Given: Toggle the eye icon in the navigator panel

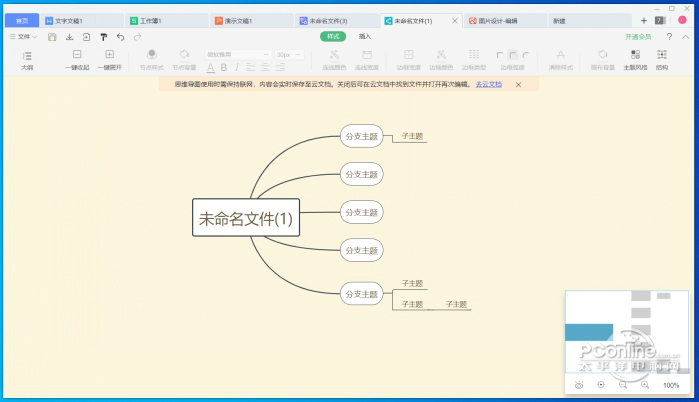Looking at the screenshot, I should 579,385.
